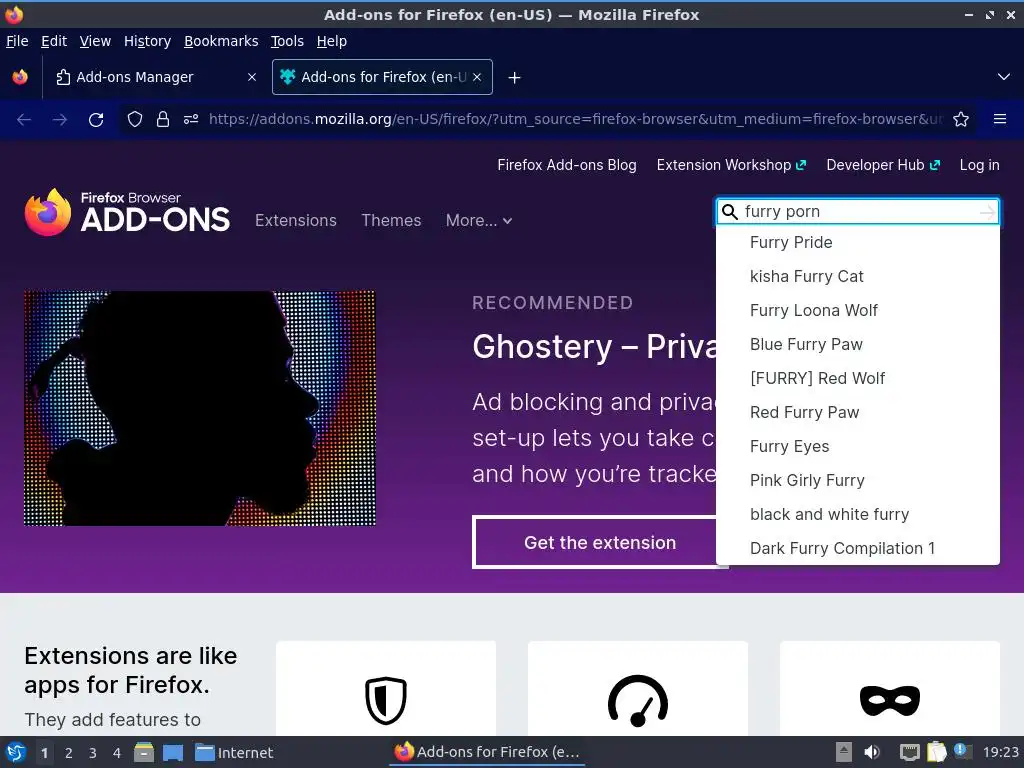The height and width of the screenshot is (768, 1024).
Task: Open the Extension Workshop link
Action: [731, 165]
